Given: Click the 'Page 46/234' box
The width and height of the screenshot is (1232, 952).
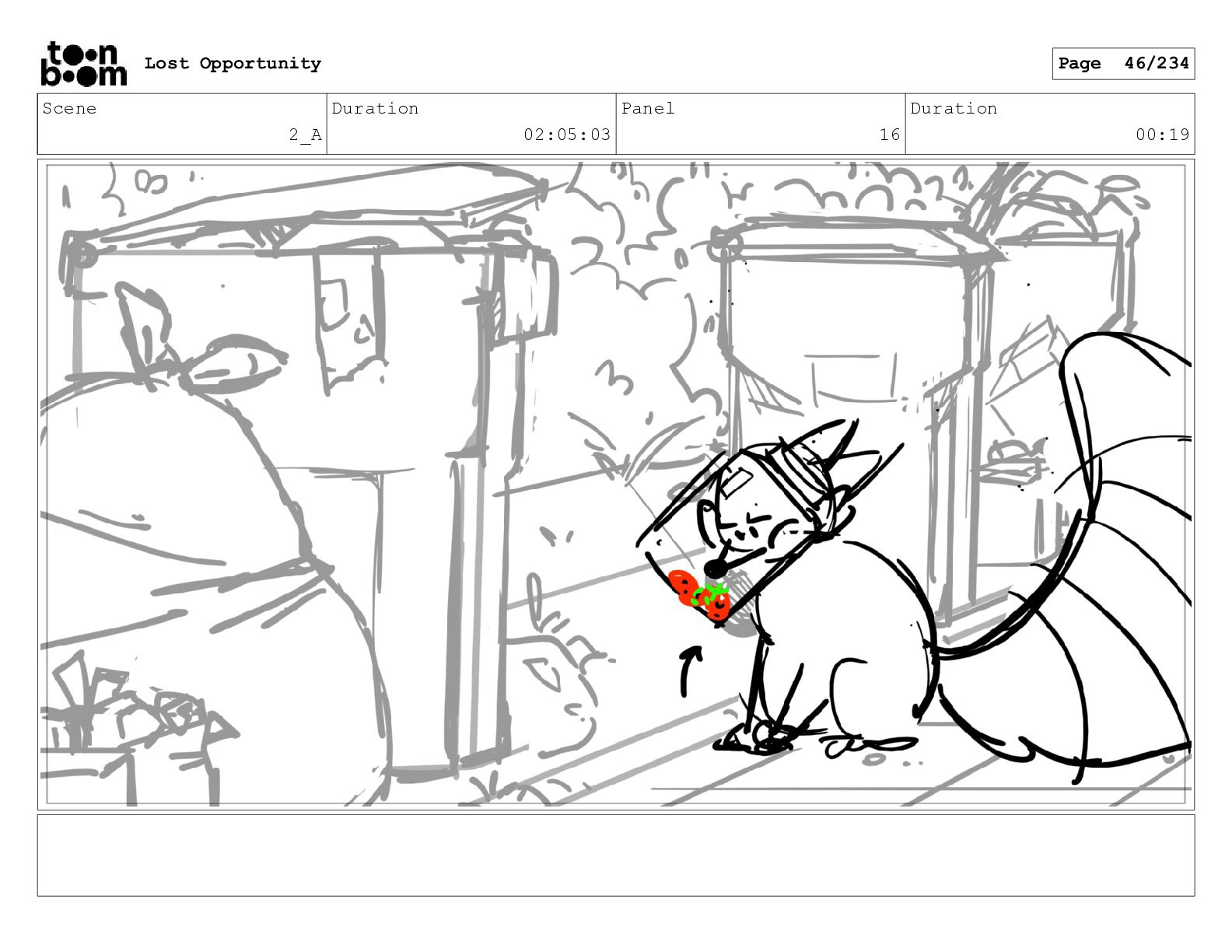Looking at the screenshot, I should click(x=1123, y=64).
